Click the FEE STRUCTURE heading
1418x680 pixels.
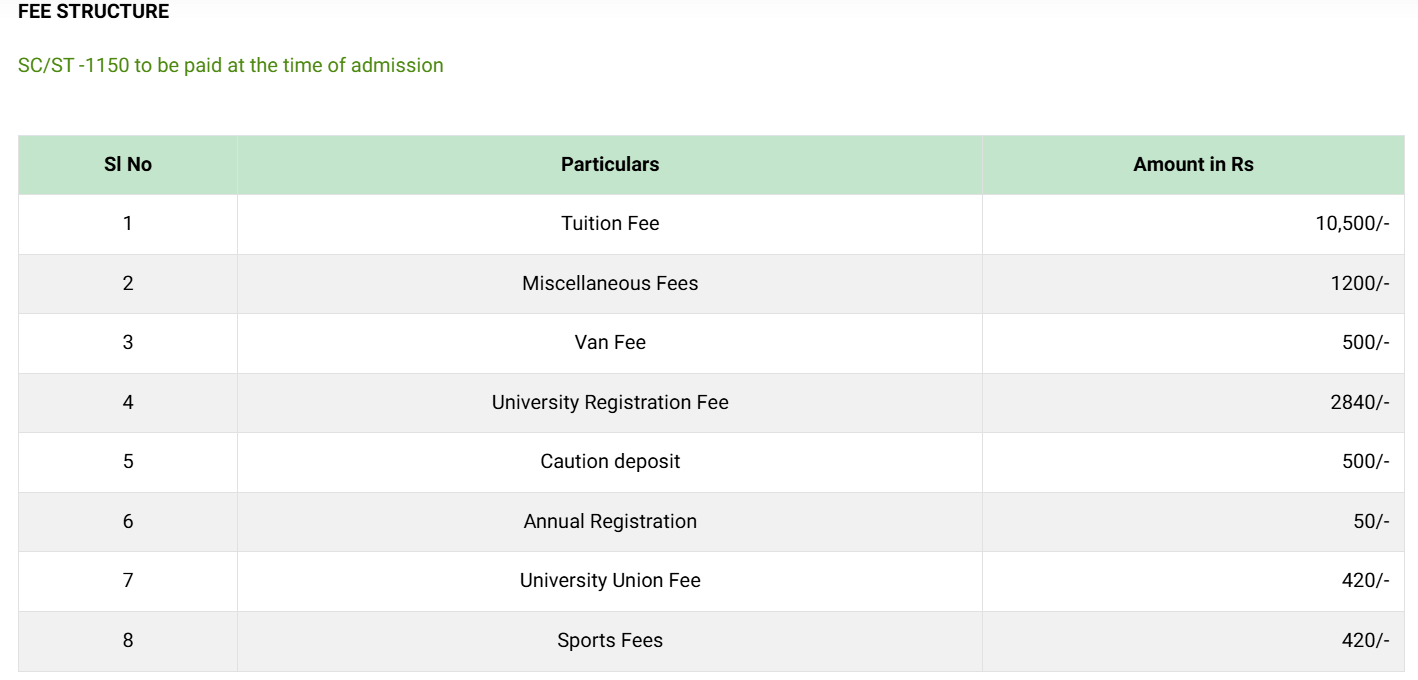(x=94, y=12)
